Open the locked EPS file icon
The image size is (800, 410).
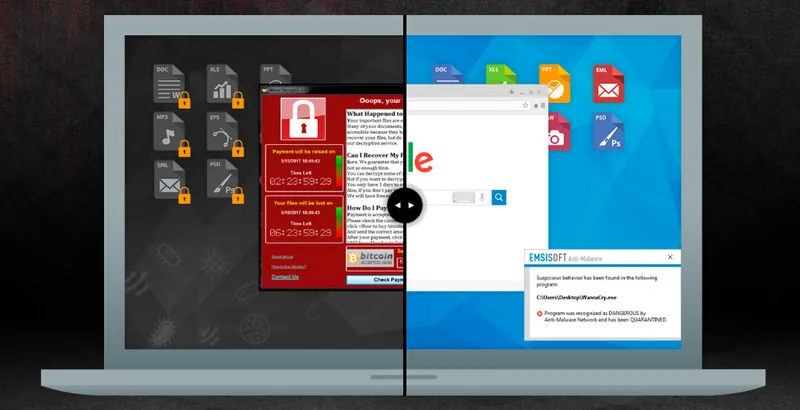tap(223, 133)
